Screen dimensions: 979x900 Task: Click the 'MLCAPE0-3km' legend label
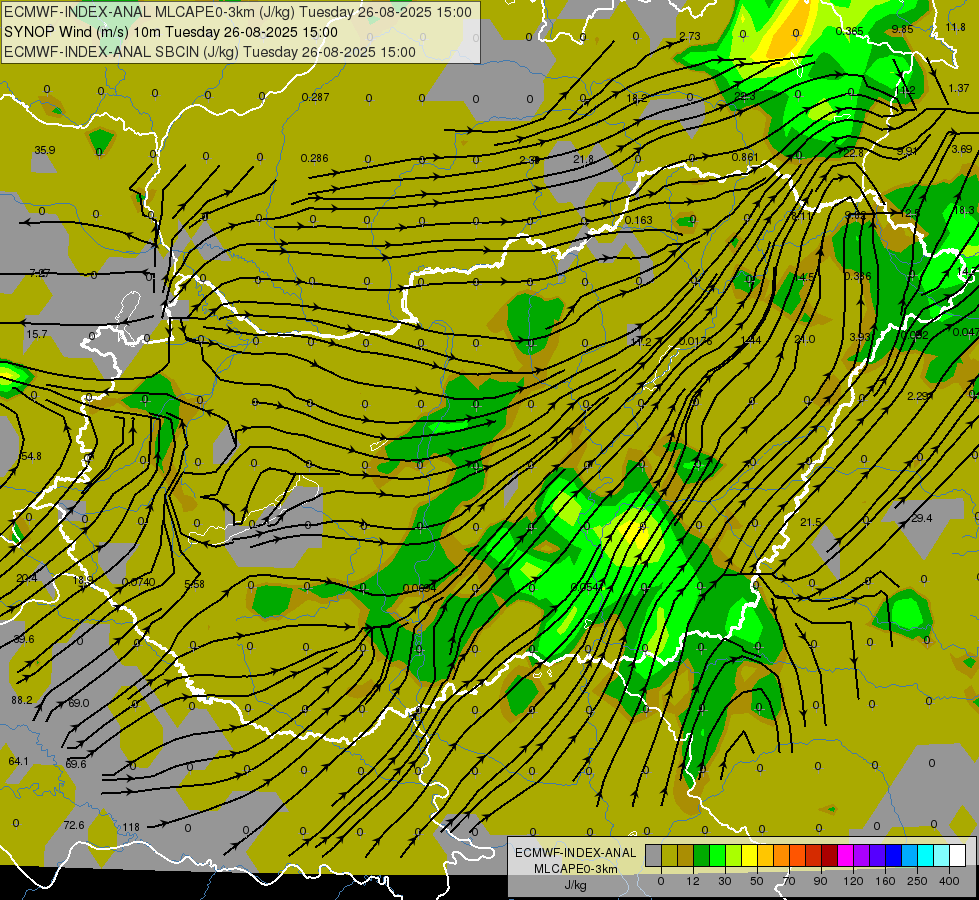tap(576, 869)
